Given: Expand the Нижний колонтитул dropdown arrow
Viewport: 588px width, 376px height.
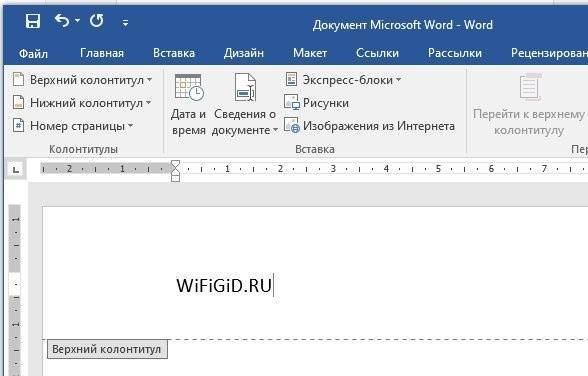Looking at the screenshot, I should point(148,103).
